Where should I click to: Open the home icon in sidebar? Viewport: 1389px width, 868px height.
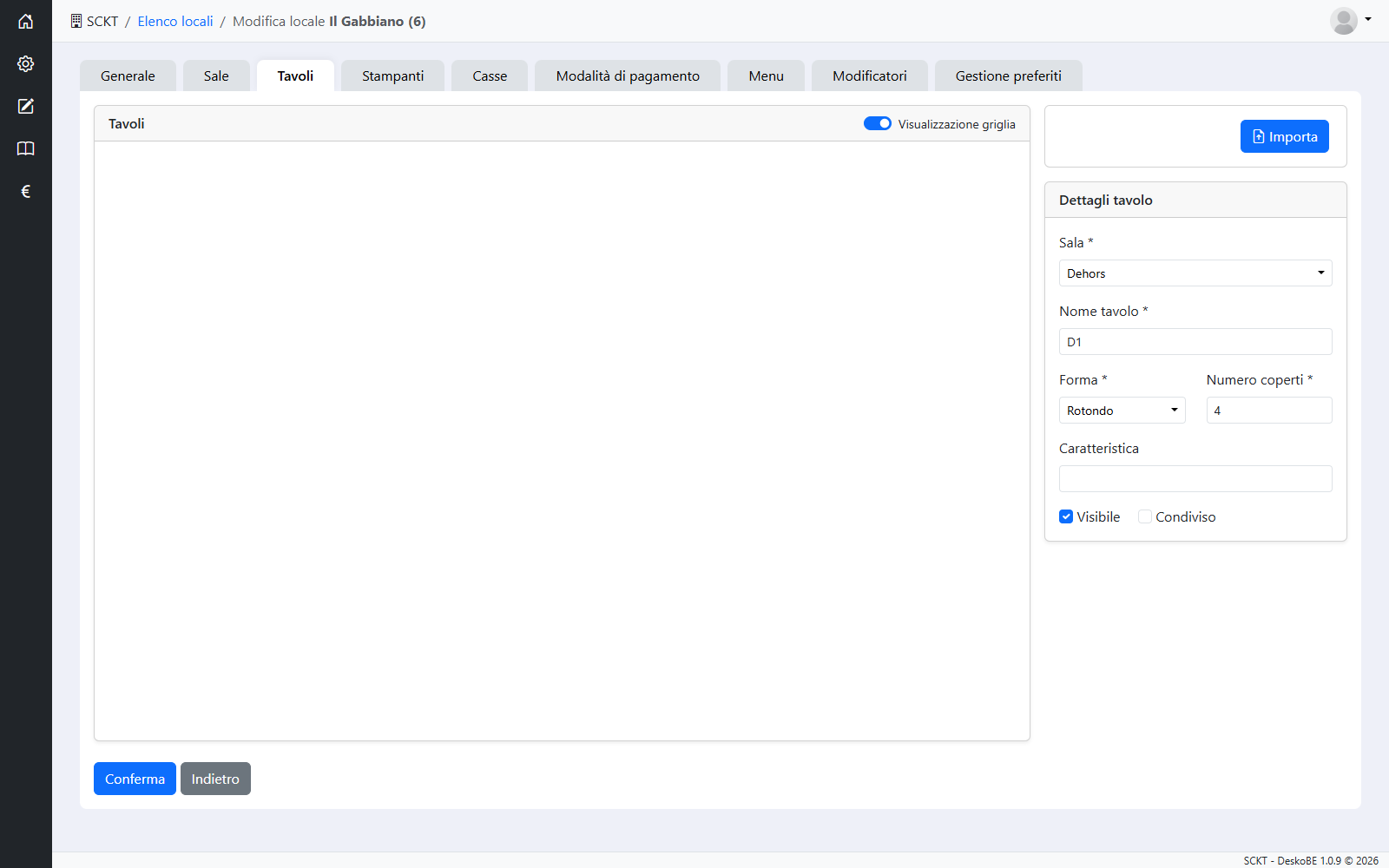(x=26, y=21)
